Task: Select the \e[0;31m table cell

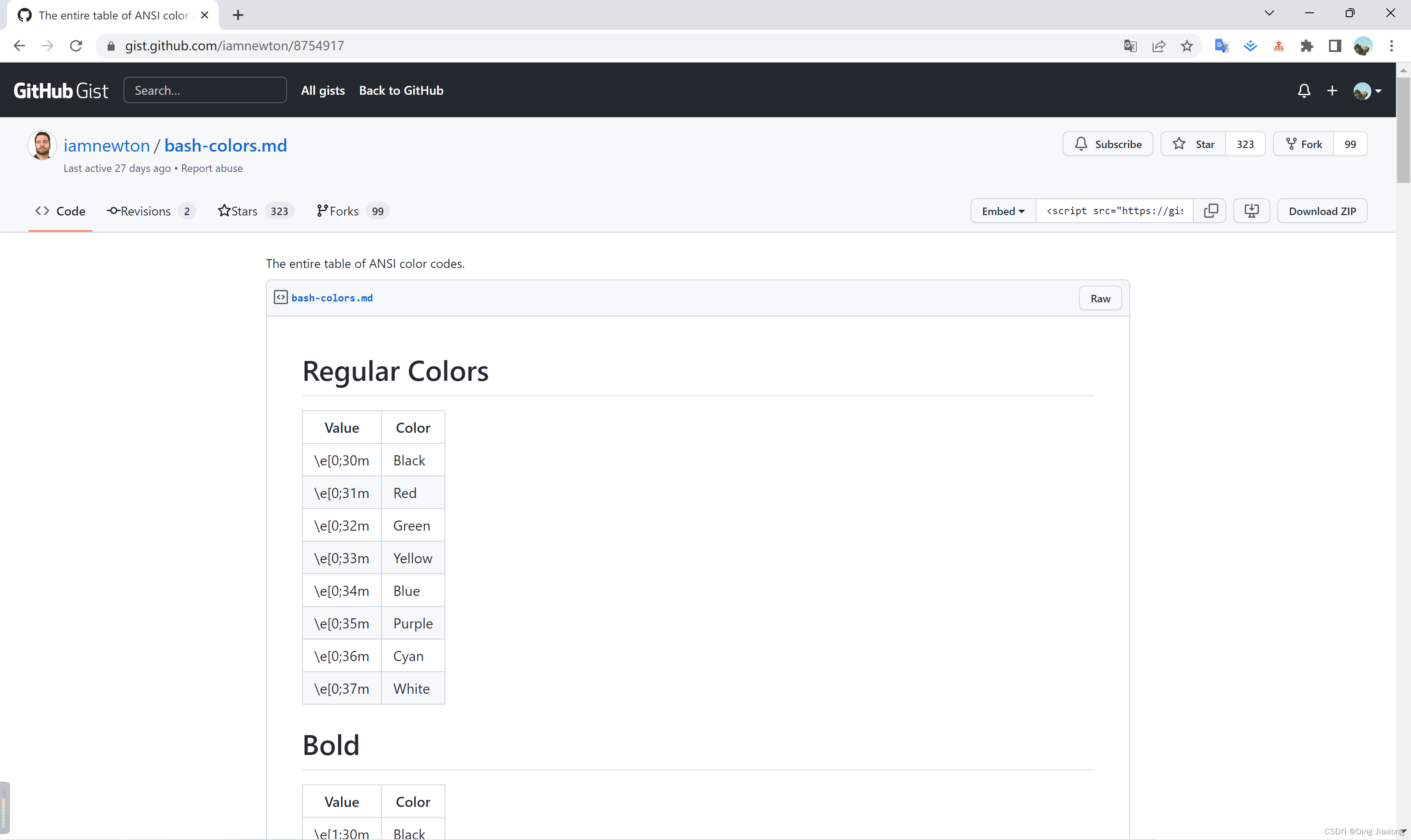Action: coord(342,492)
